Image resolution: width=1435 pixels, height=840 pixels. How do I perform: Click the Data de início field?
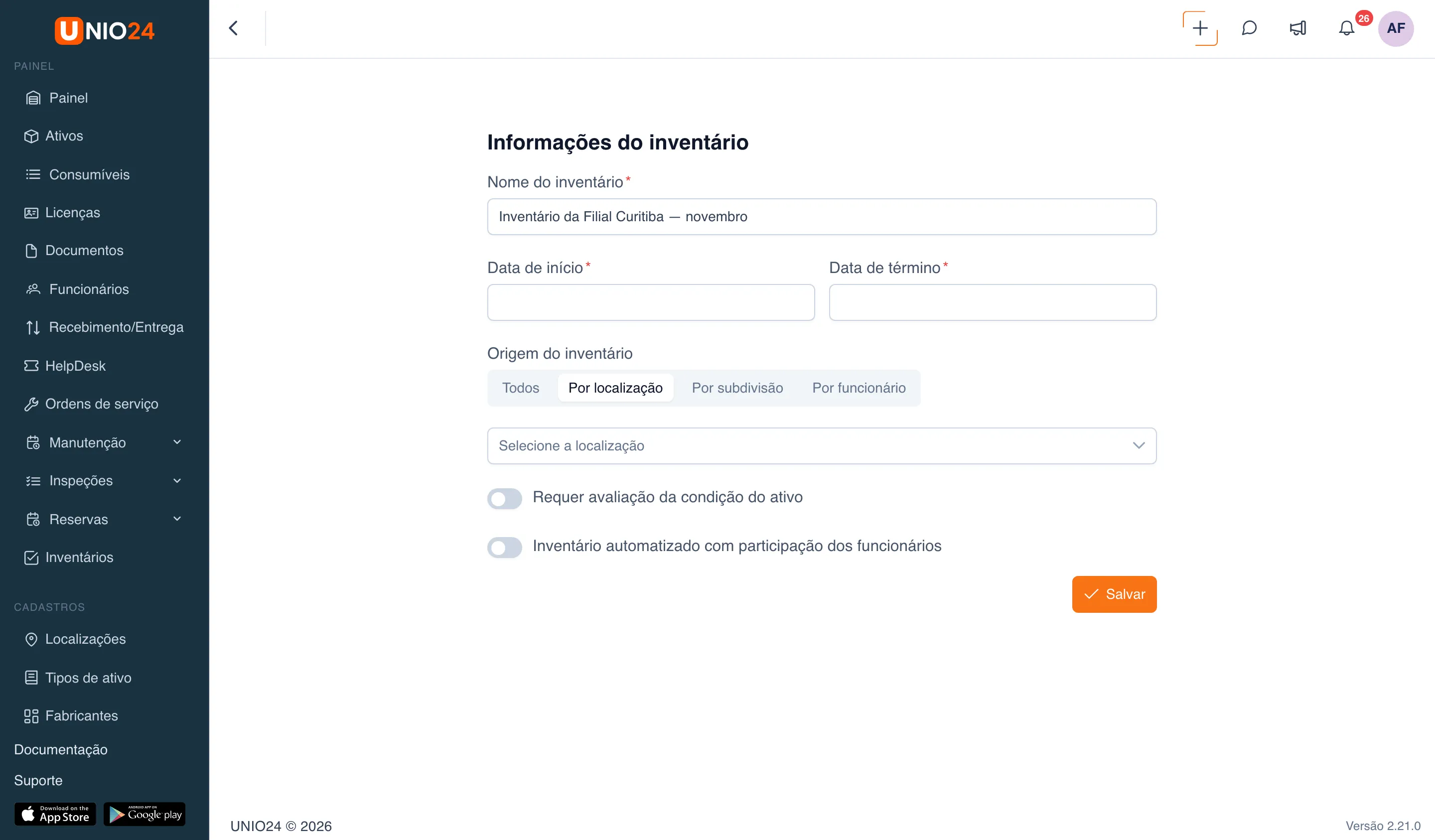pyautogui.click(x=651, y=302)
